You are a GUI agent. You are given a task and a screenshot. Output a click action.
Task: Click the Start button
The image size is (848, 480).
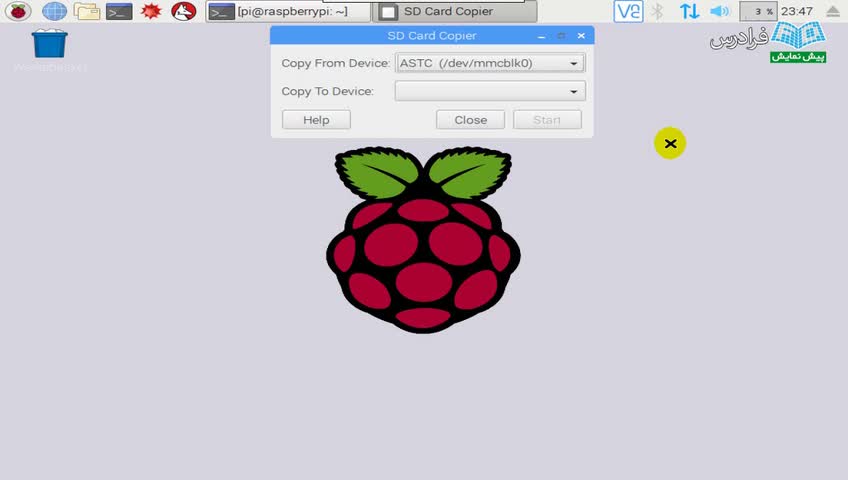click(x=547, y=120)
